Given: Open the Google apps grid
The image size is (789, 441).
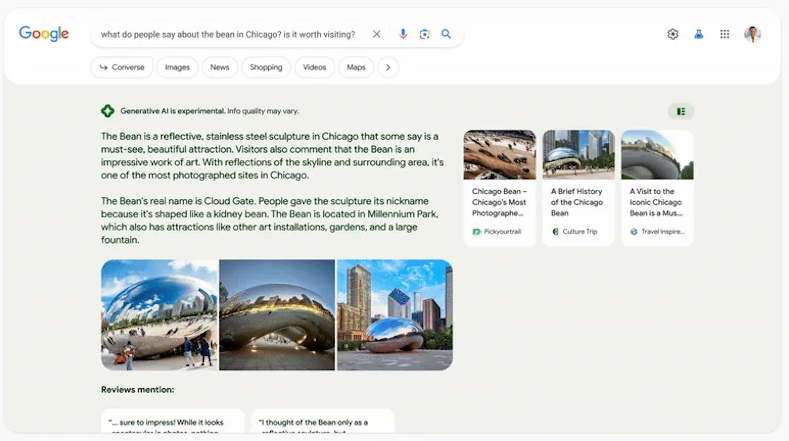Looking at the screenshot, I should tap(725, 34).
